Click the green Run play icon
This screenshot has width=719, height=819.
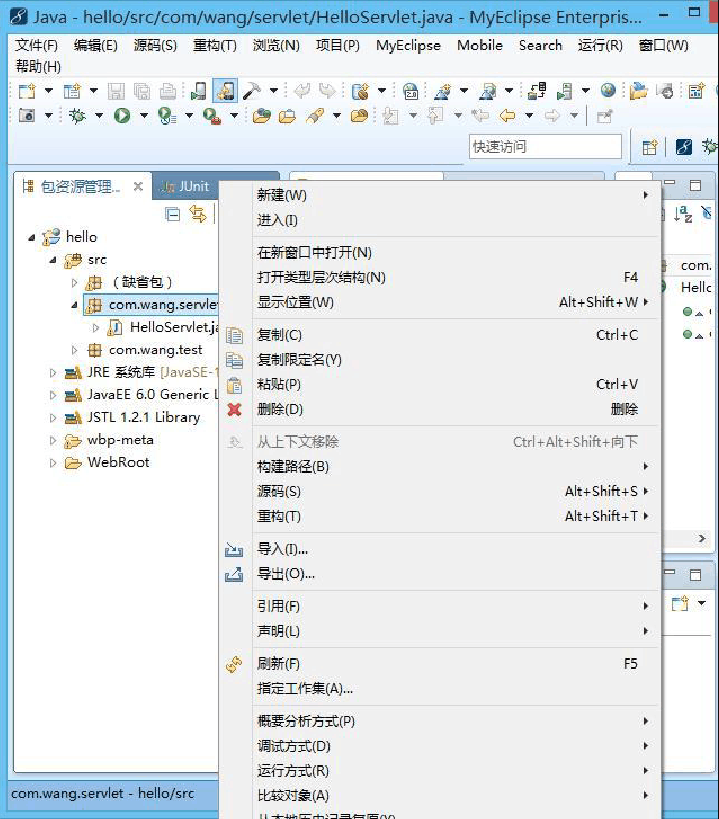[x=122, y=115]
